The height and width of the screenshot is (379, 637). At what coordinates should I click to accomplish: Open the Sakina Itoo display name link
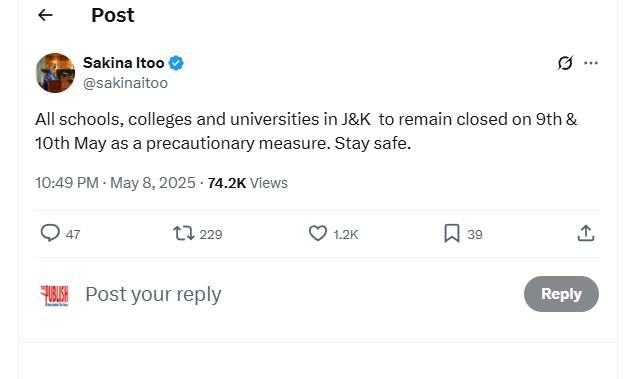[124, 63]
